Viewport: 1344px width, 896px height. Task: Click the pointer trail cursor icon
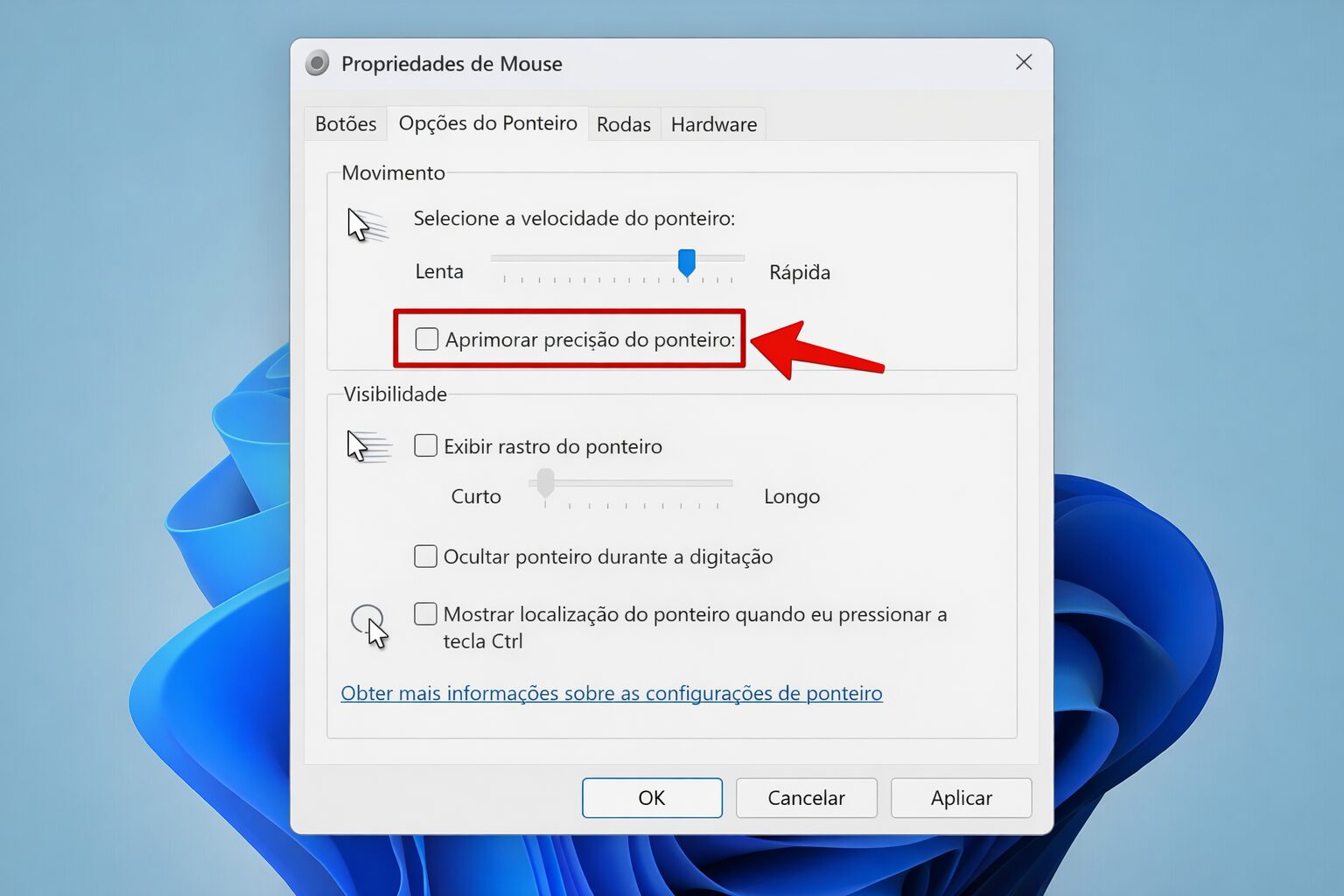pyautogui.click(x=368, y=446)
